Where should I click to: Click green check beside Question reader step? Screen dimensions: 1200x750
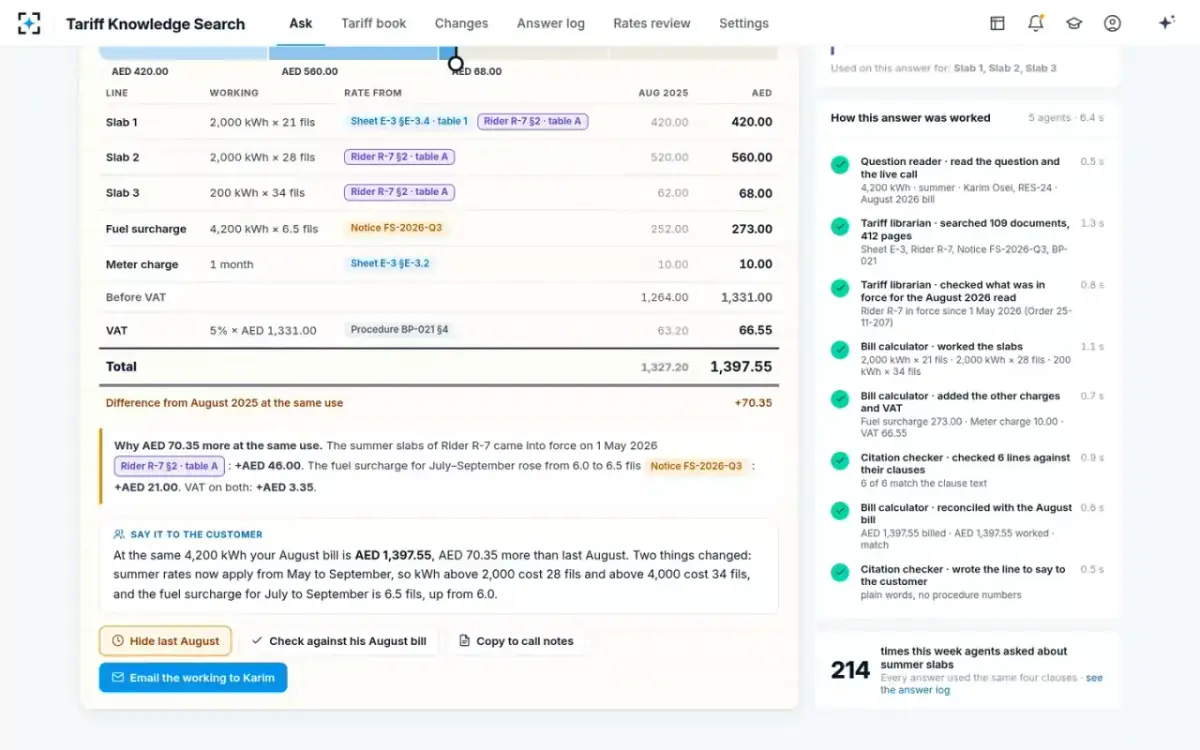840,165
